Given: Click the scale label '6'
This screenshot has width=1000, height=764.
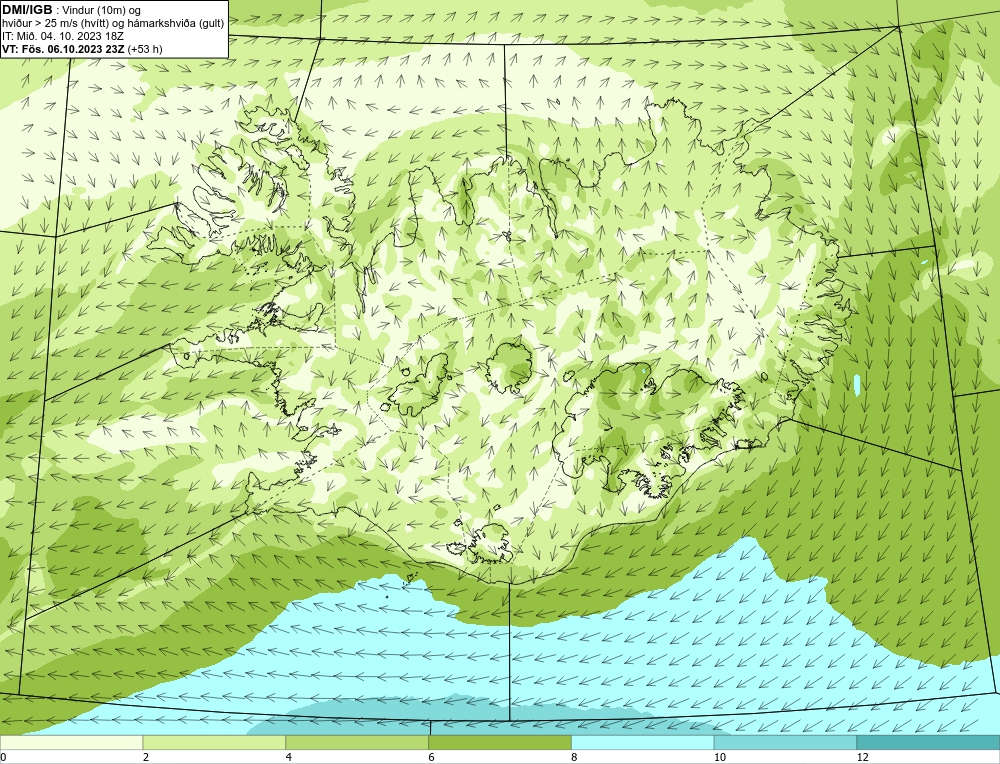Looking at the screenshot, I should pyautogui.click(x=432, y=757).
